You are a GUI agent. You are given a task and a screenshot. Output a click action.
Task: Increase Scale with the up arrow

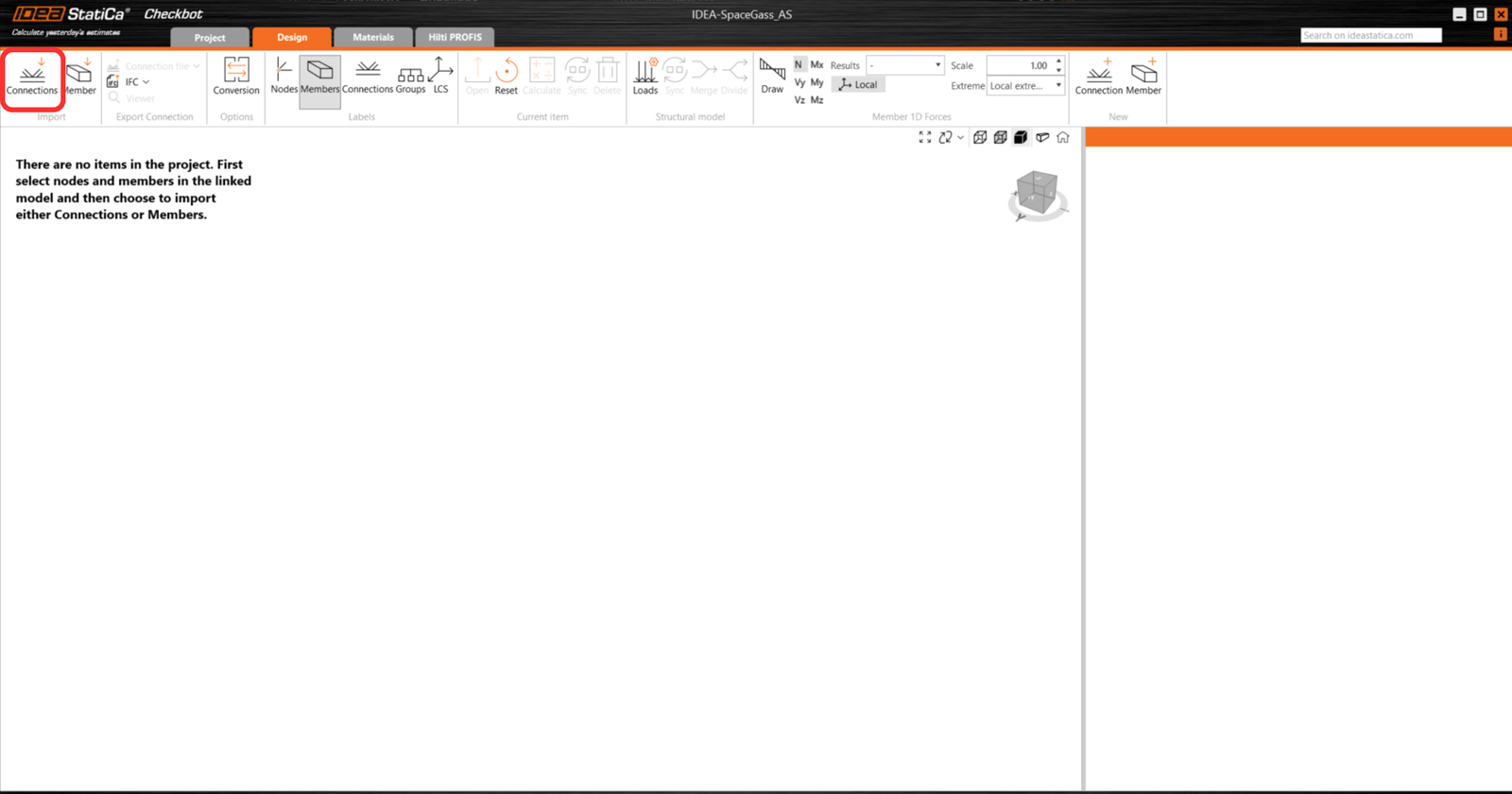[x=1058, y=60]
